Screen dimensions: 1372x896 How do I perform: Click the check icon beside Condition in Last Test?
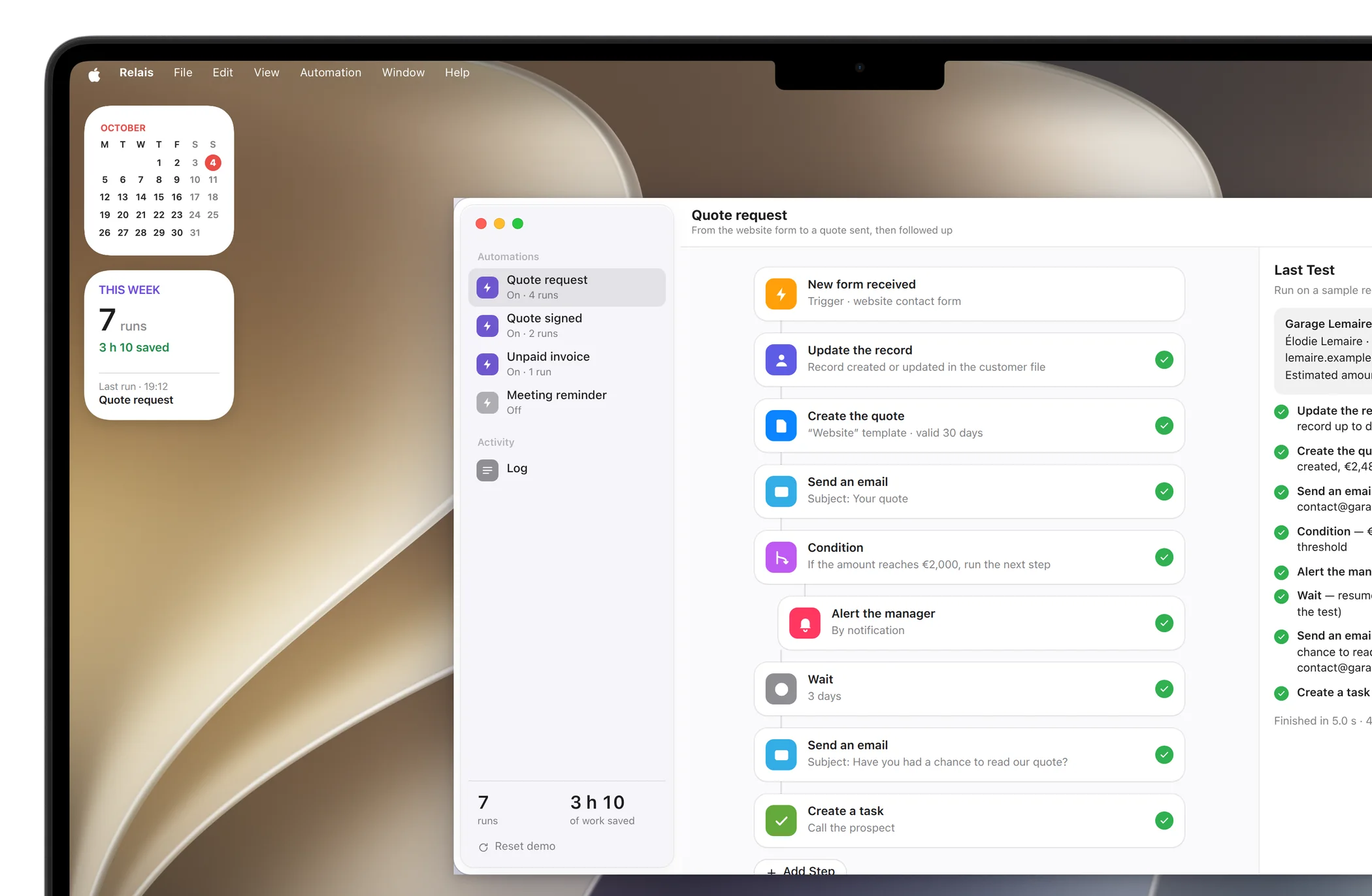pos(1282,532)
